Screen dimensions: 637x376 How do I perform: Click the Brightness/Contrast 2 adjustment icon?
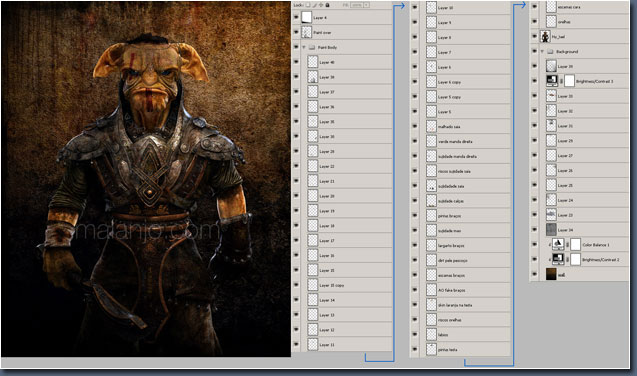(558, 259)
